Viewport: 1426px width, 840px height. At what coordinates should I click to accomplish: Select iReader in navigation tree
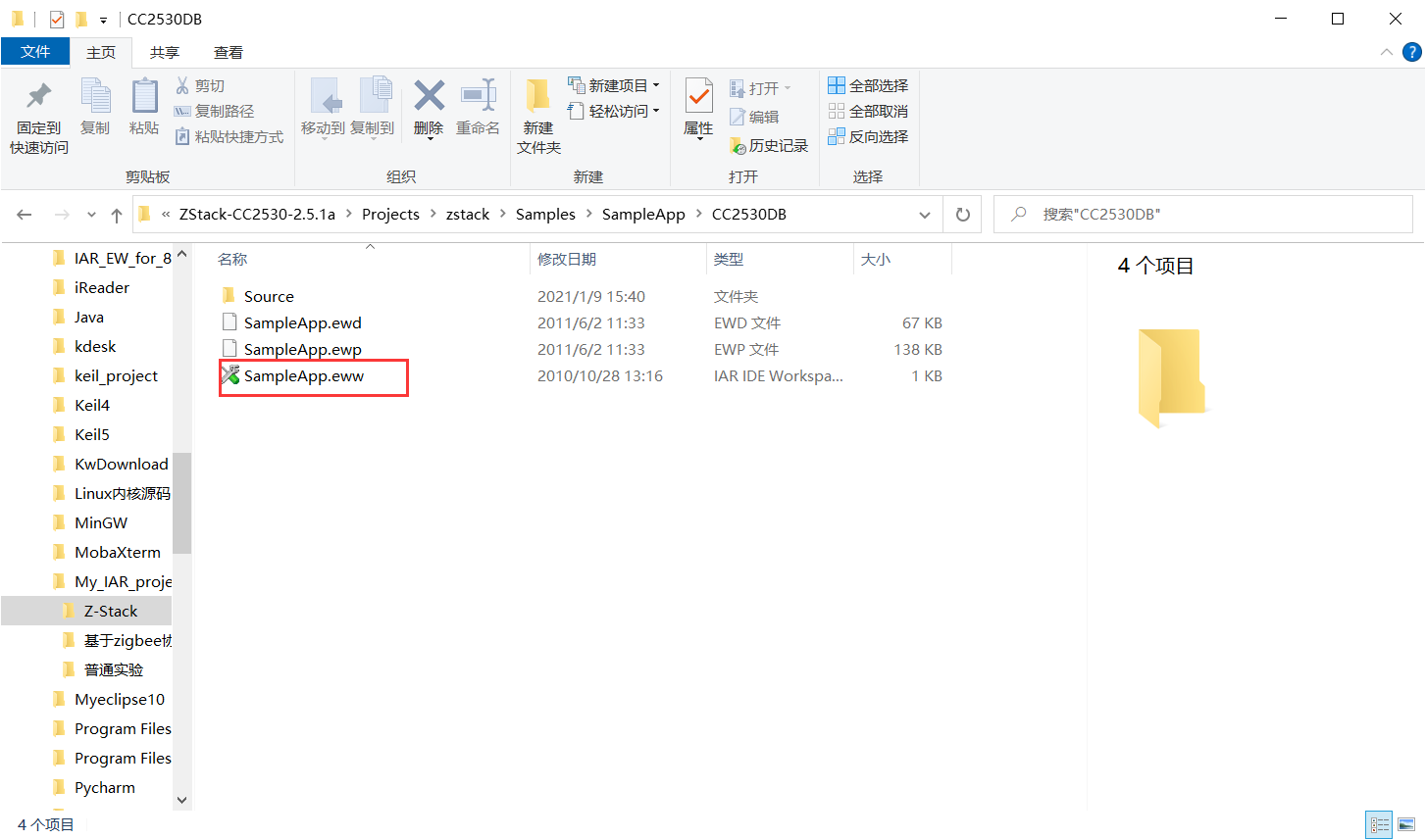[x=102, y=287]
